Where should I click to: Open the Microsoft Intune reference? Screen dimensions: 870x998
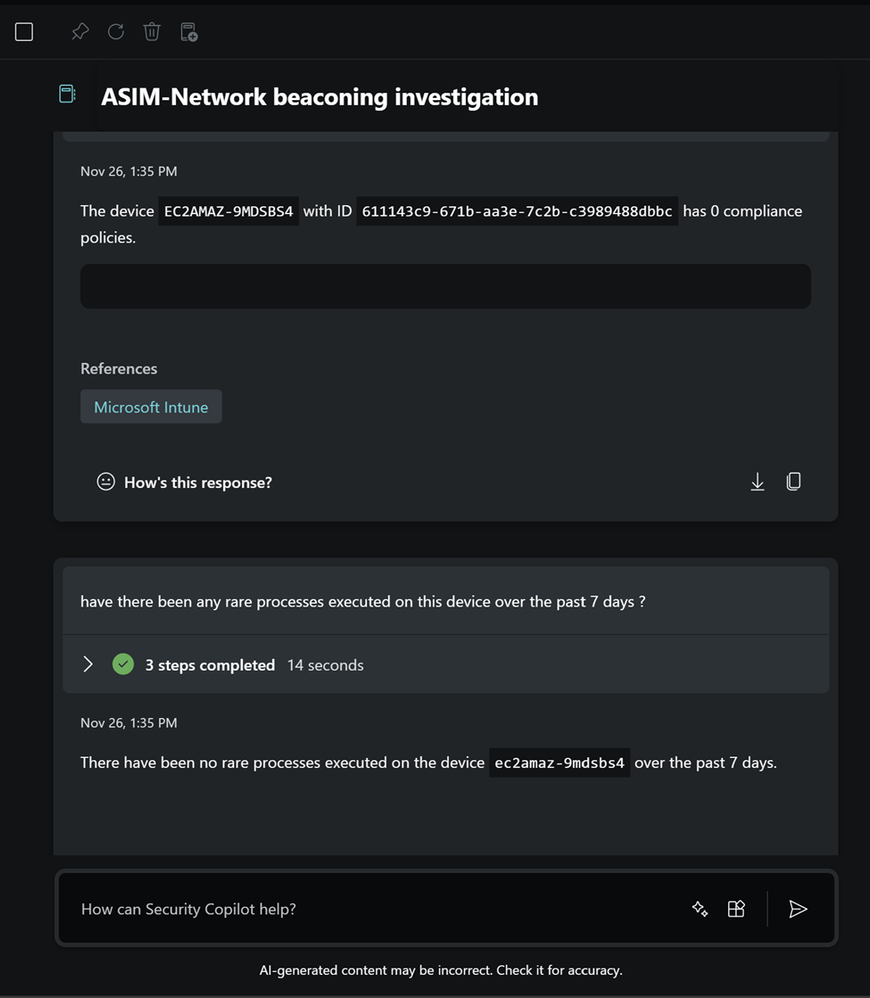(151, 407)
